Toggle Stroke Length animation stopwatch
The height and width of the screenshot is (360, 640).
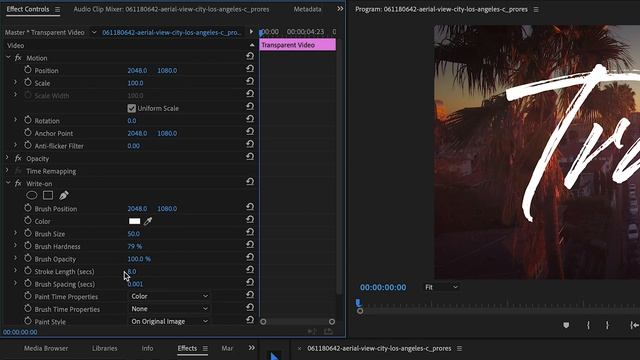point(28,271)
